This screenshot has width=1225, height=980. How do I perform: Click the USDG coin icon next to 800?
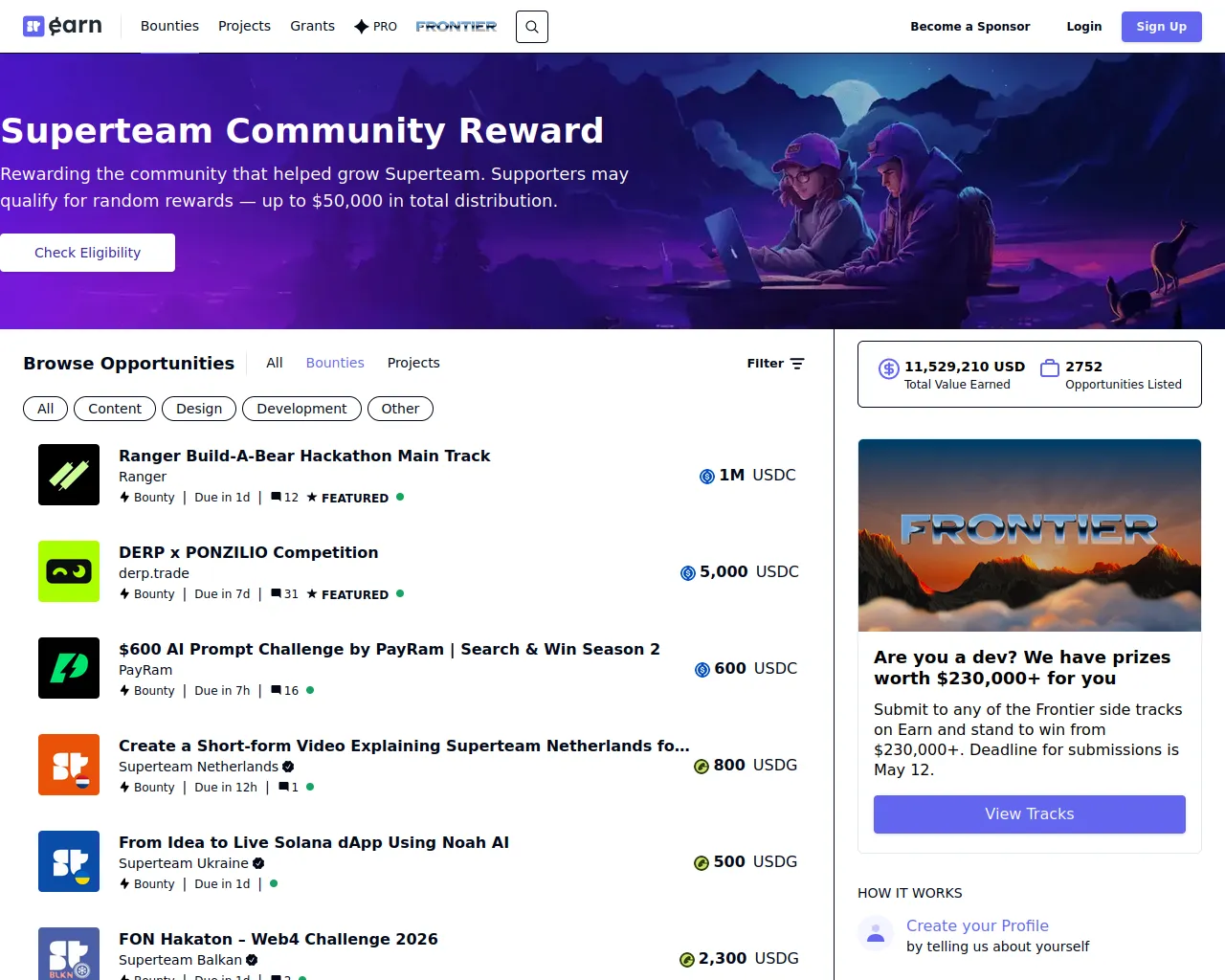(702, 767)
